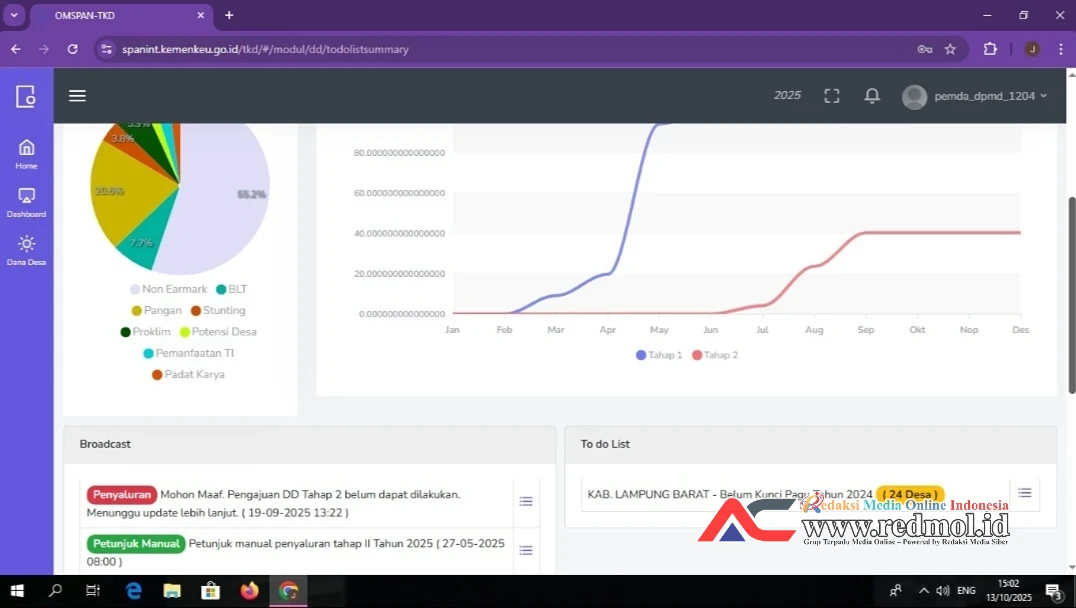Toggle fullscreen mode icon
The height and width of the screenshot is (608, 1076).
point(831,96)
